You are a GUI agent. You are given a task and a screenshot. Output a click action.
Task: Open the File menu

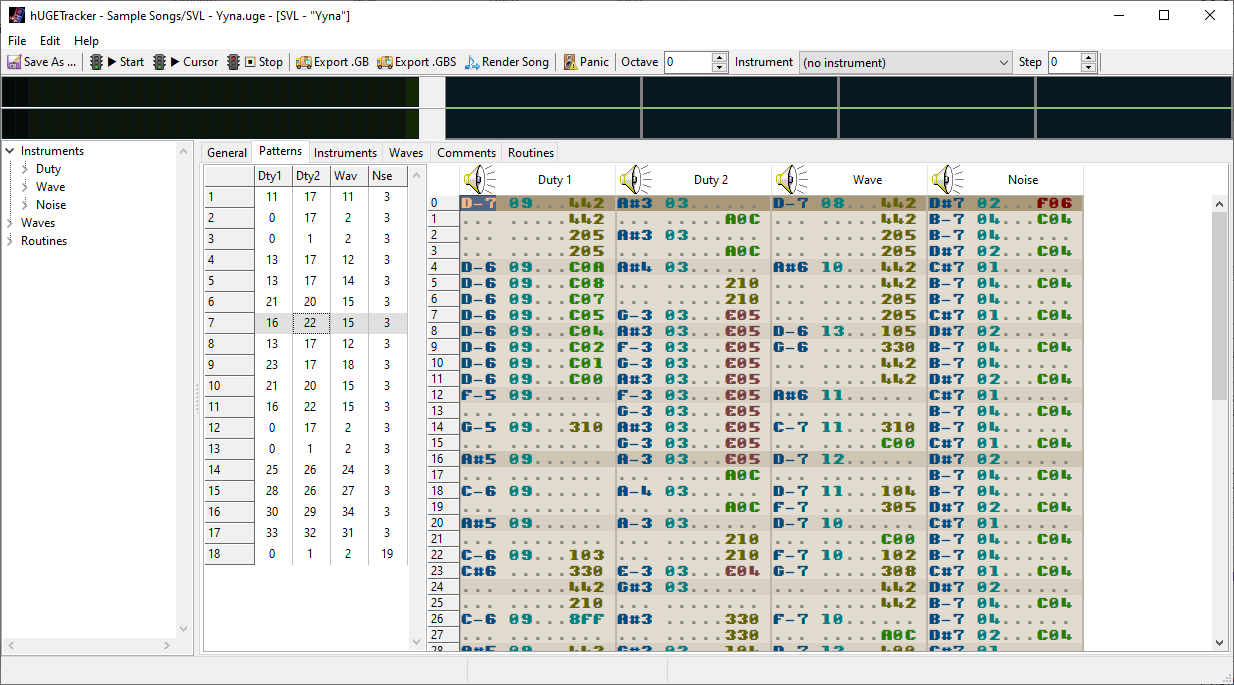(17, 41)
